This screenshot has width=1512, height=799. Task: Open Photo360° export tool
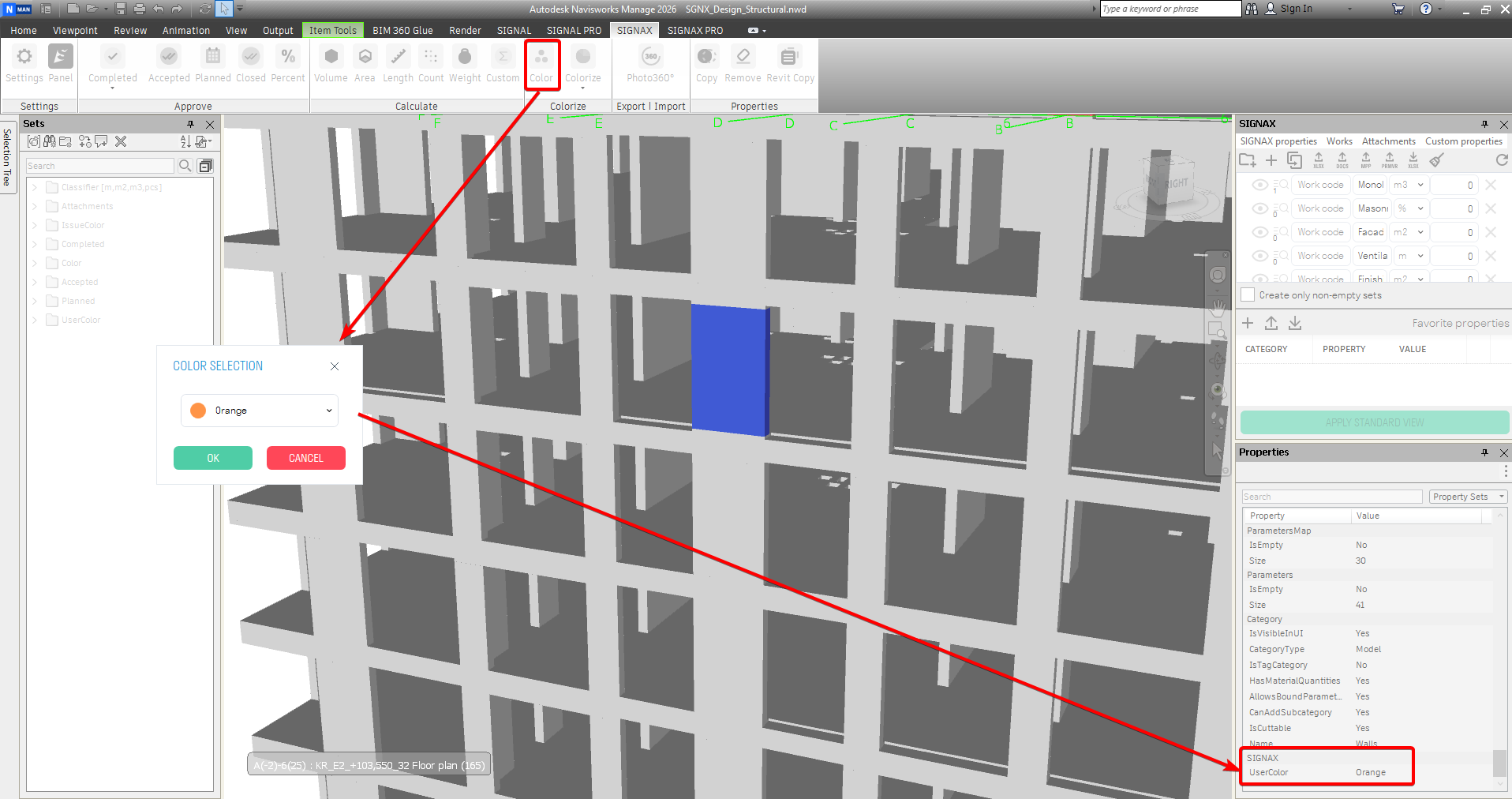pyautogui.click(x=650, y=57)
